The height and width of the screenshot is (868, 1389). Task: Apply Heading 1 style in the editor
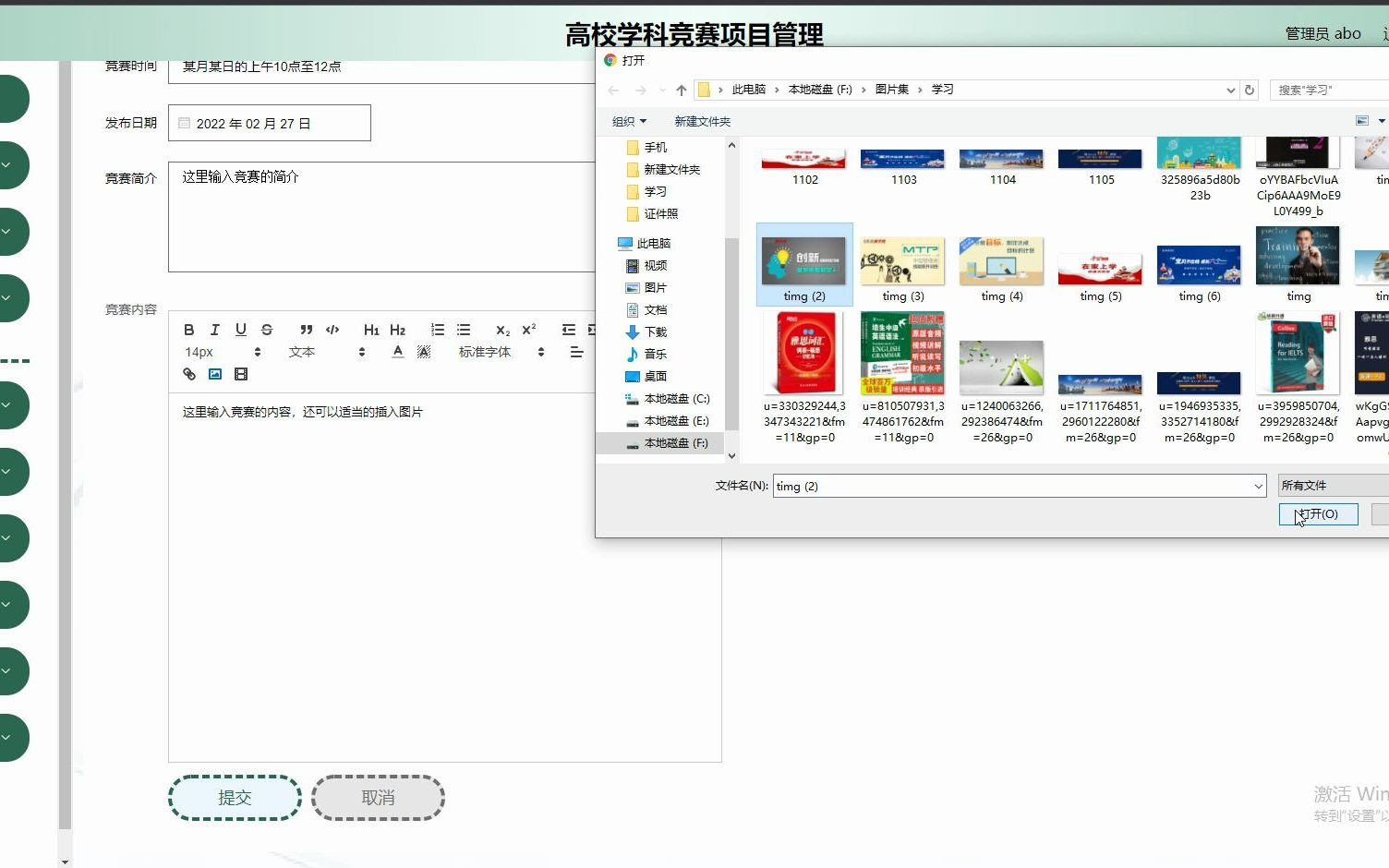(x=371, y=330)
